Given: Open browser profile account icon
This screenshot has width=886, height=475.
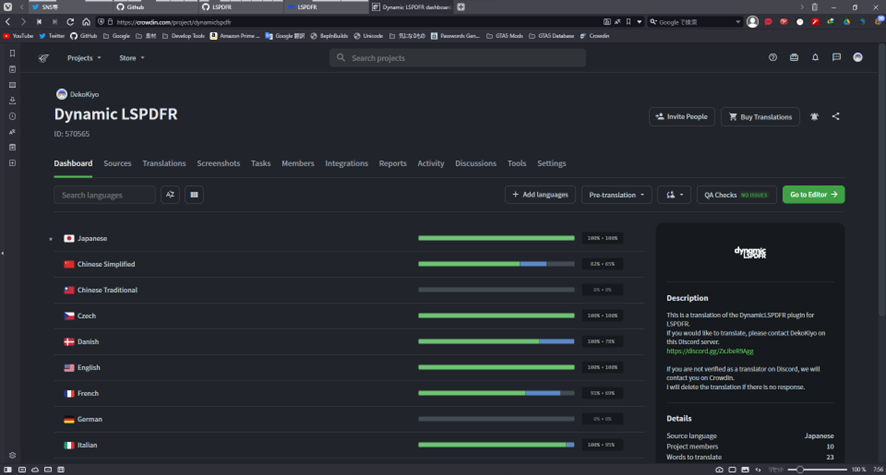Looking at the screenshot, I should [x=752, y=21].
